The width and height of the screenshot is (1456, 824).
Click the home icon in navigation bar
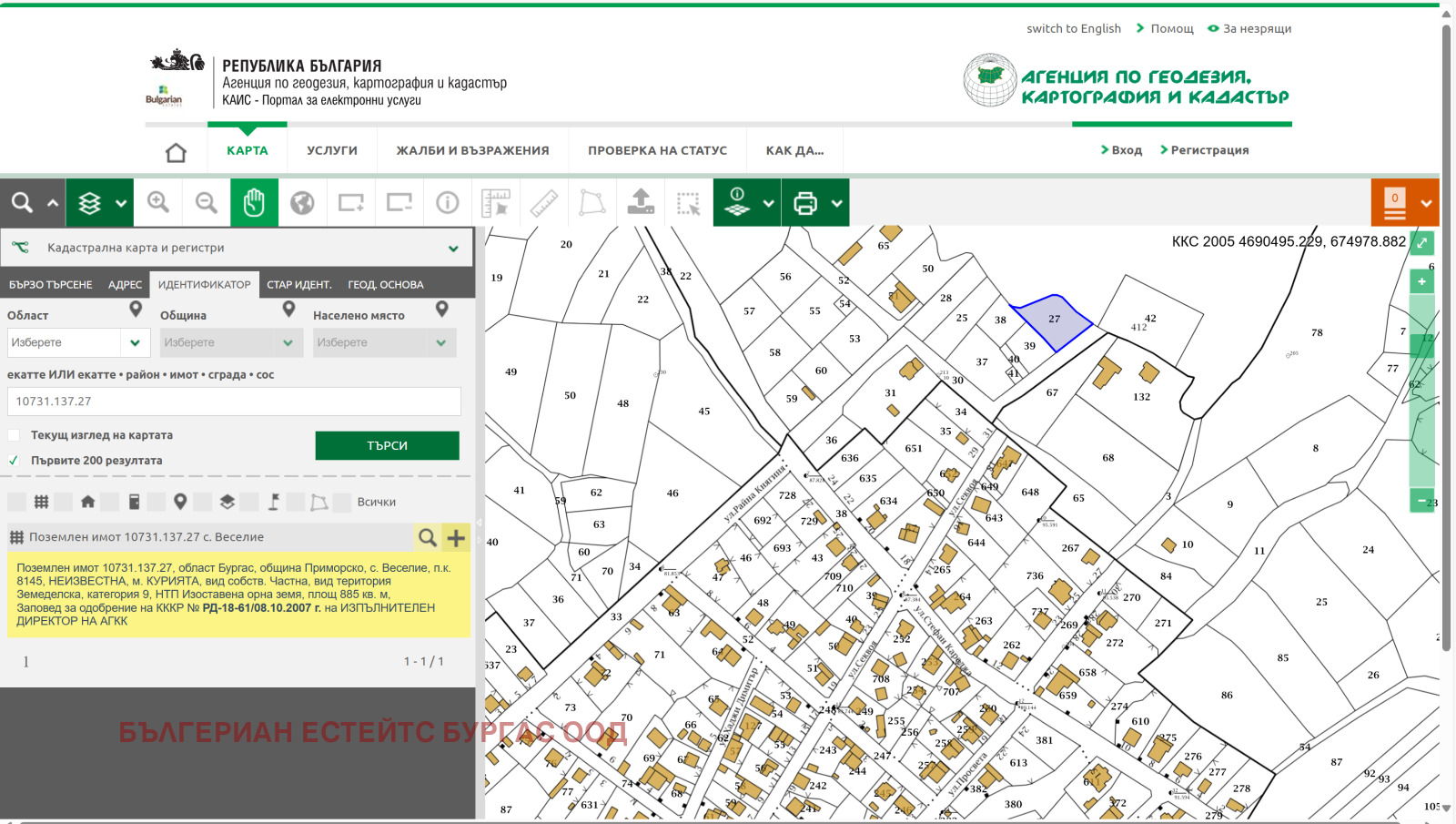[x=176, y=151]
